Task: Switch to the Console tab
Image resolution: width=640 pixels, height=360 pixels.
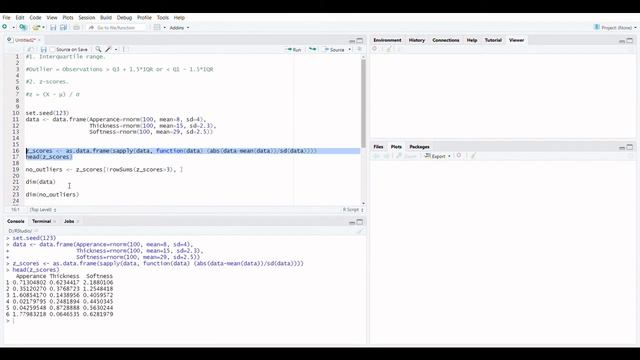Action: pyautogui.click(x=16, y=221)
